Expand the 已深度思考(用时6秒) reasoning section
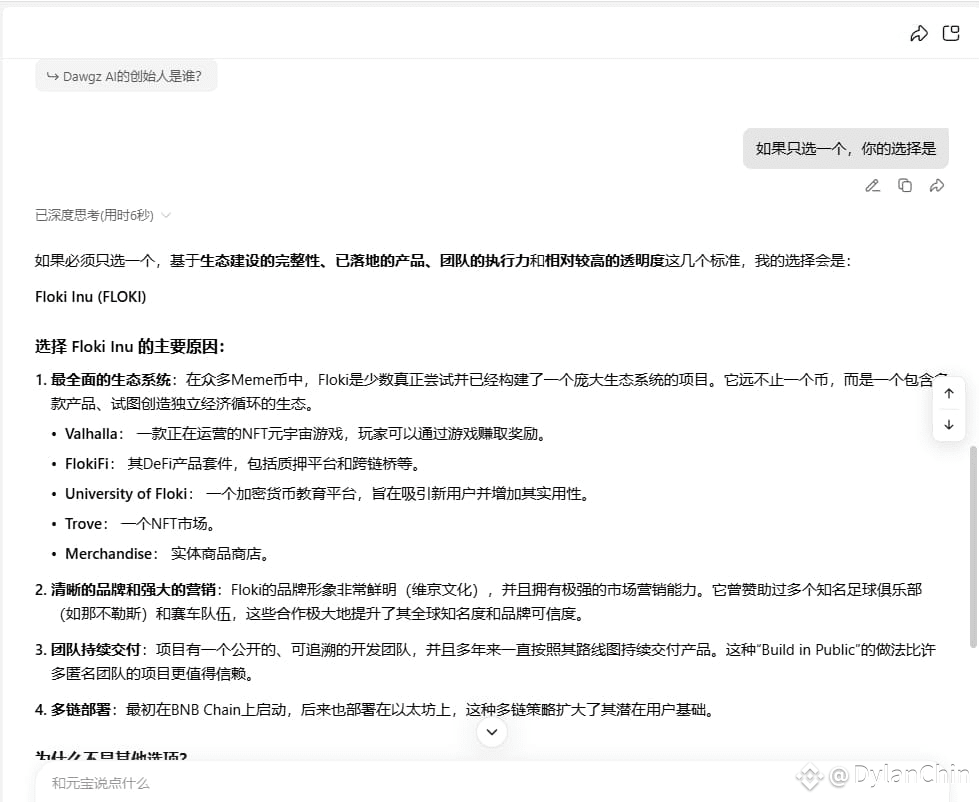The image size is (979, 802). (x=103, y=215)
